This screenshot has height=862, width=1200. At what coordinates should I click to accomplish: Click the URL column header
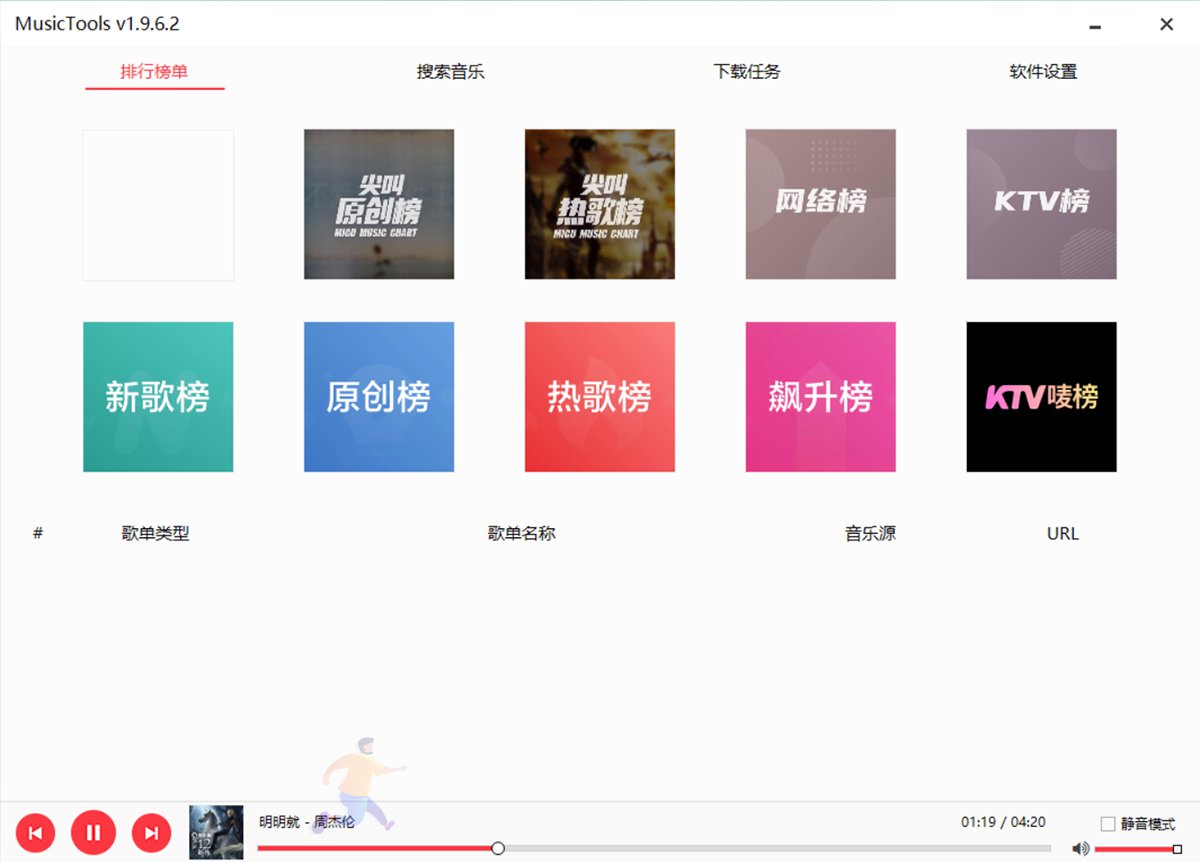(x=1063, y=533)
